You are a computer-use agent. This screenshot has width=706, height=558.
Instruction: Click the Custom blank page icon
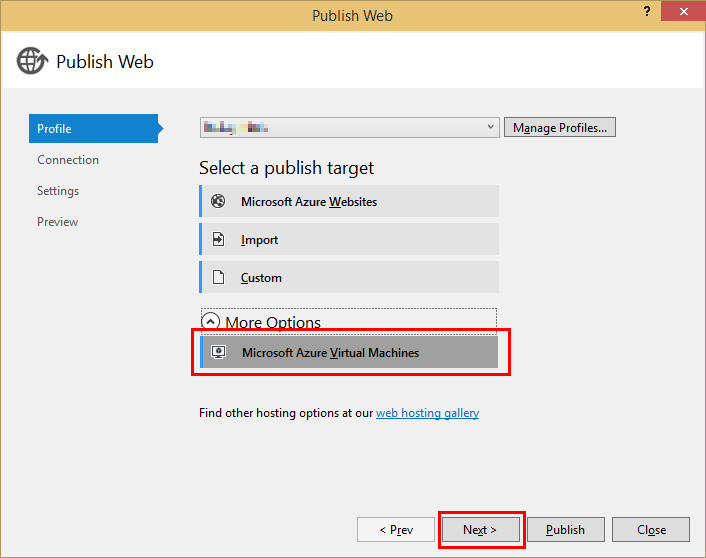[x=218, y=277]
